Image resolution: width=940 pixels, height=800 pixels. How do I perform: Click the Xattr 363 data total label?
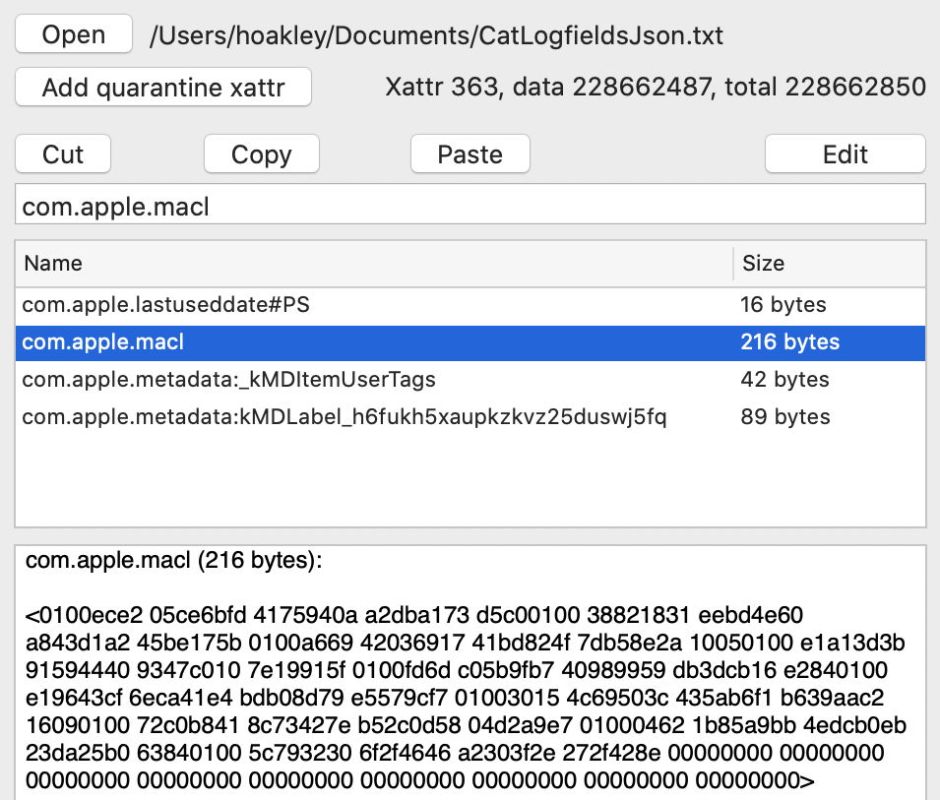pyautogui.click(x=655, y=88)
